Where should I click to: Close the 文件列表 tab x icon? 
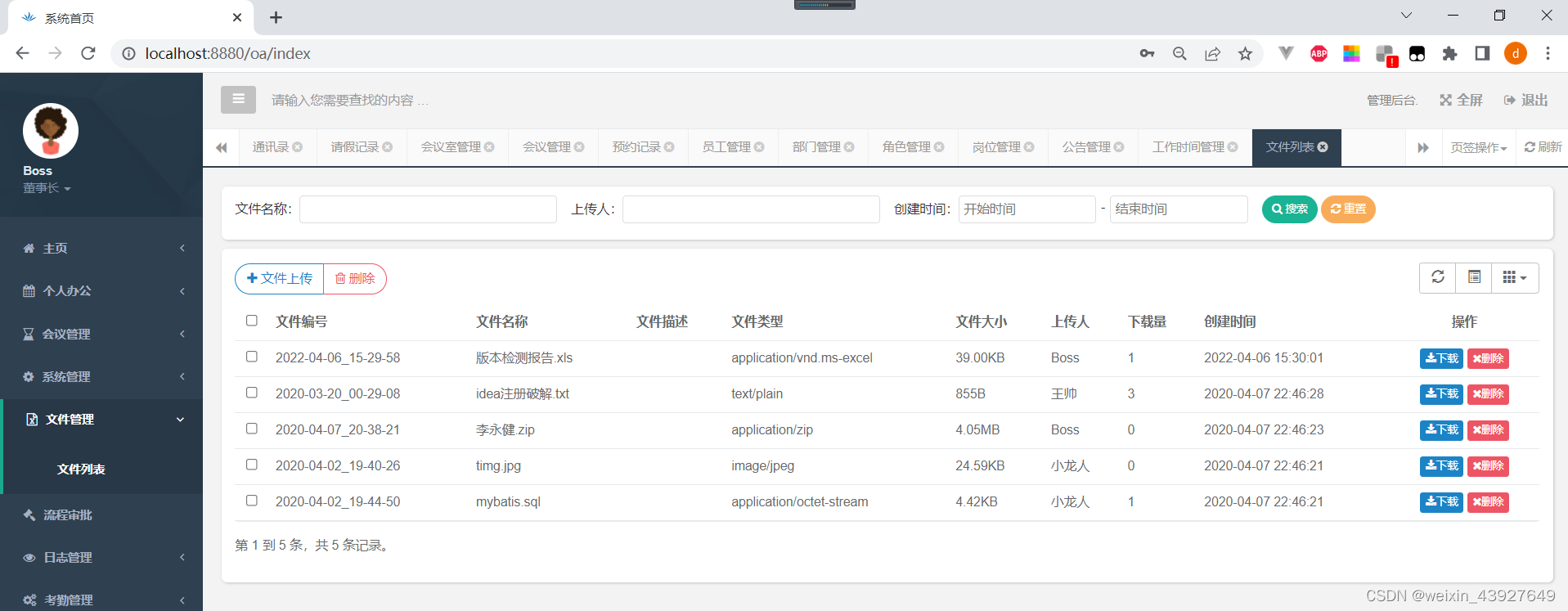coord(1323,147)
